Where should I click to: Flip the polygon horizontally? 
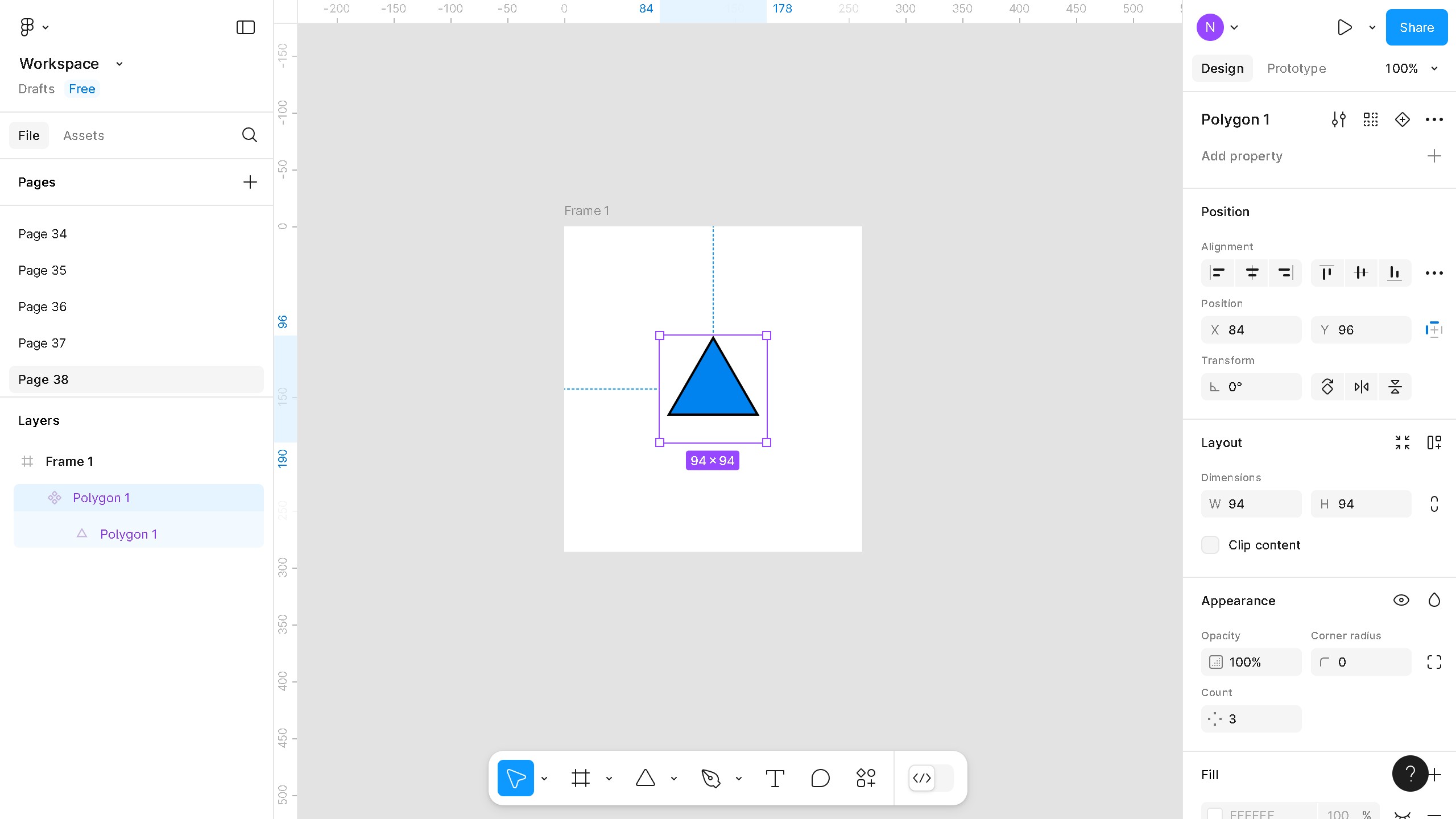(1361, 387)
